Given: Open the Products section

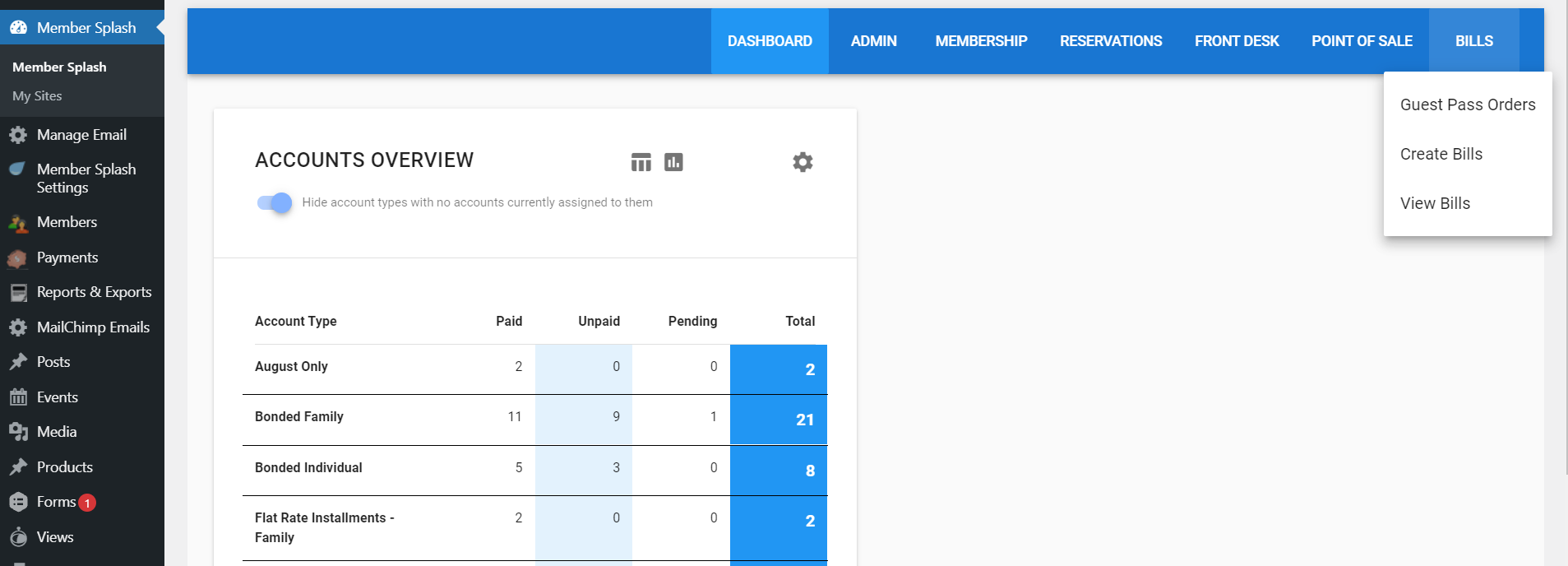Looking at the screenshot, I should [x=65, y=467].
